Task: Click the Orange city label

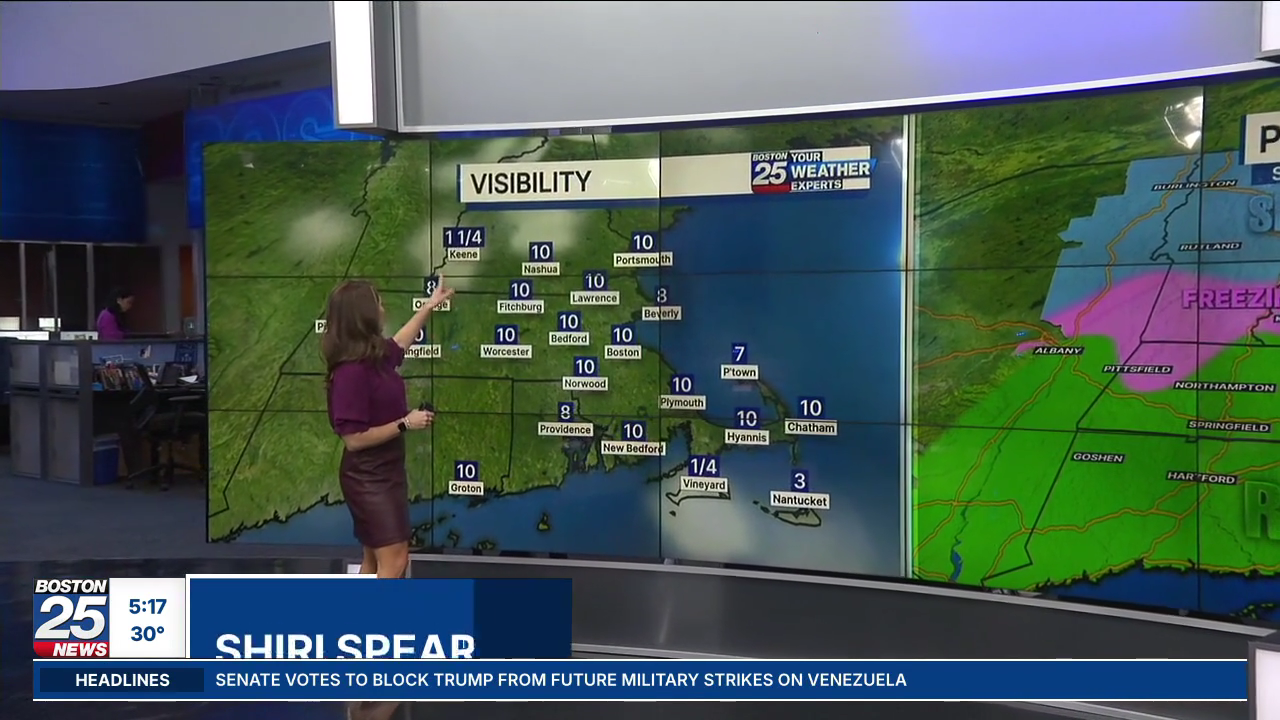Action: click(x=431, y=305)
